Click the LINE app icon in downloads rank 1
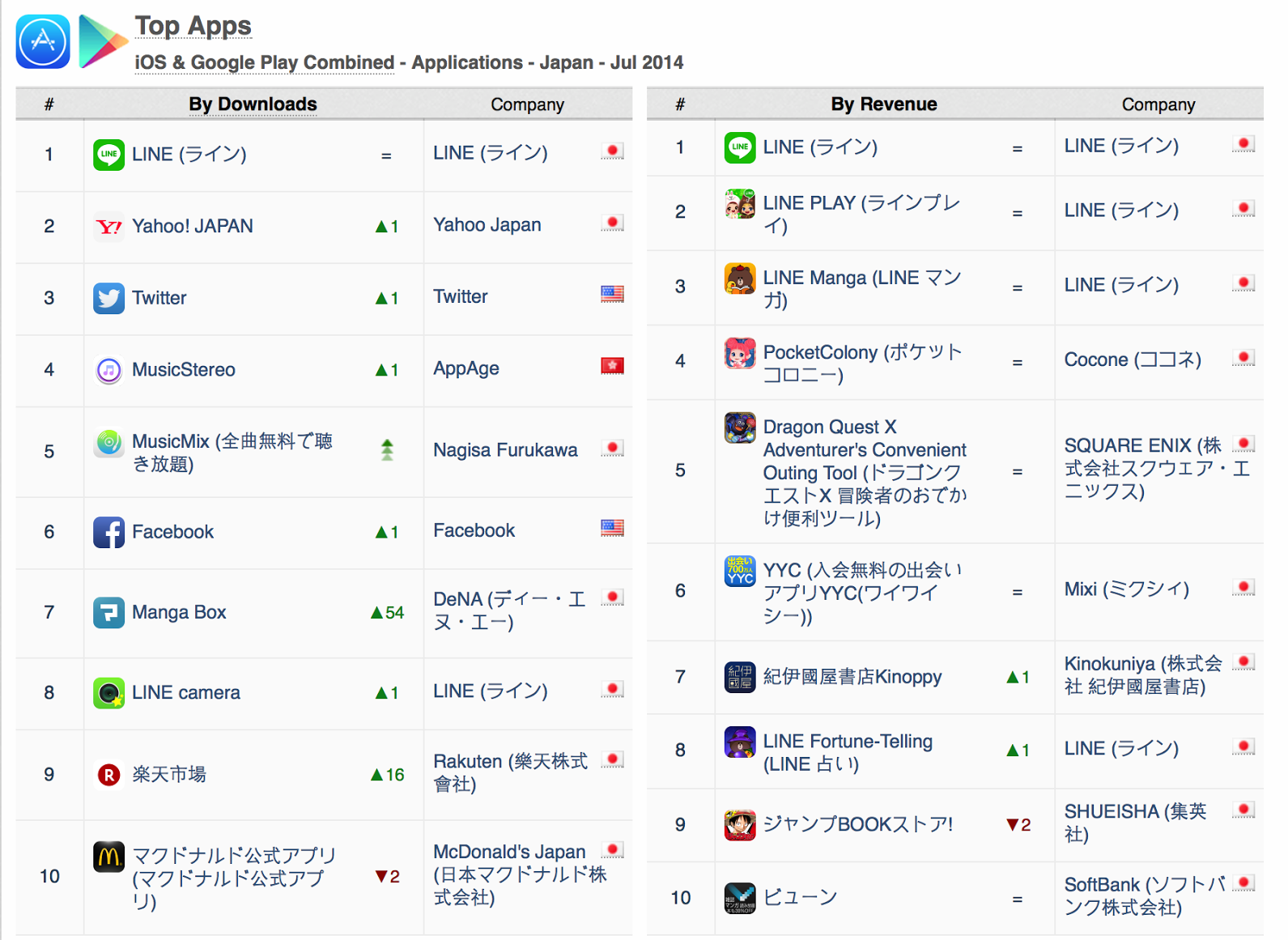Screen dimensions: 1288x940 pos(108,155)
